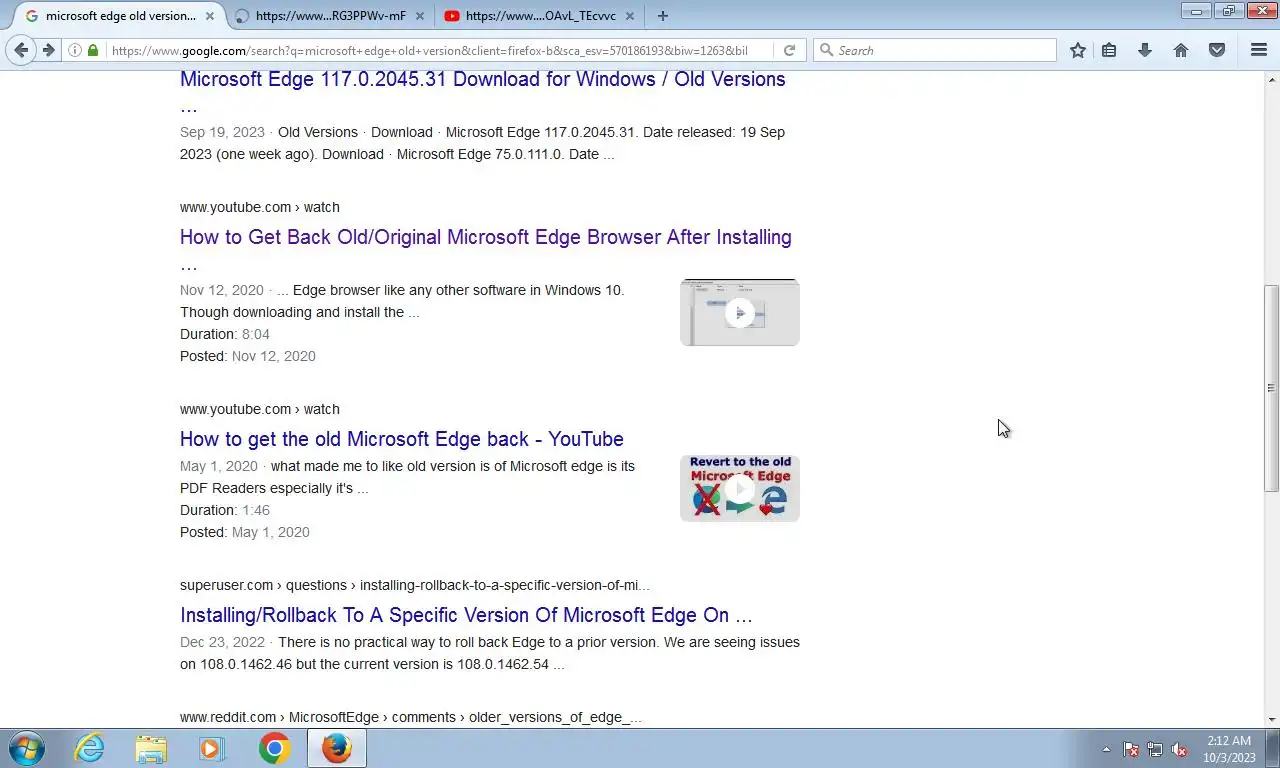Image resolution: width=1280 pixels, height=768 pixels.
Task: Open site information icon in address bar
Action: (75, 50)
